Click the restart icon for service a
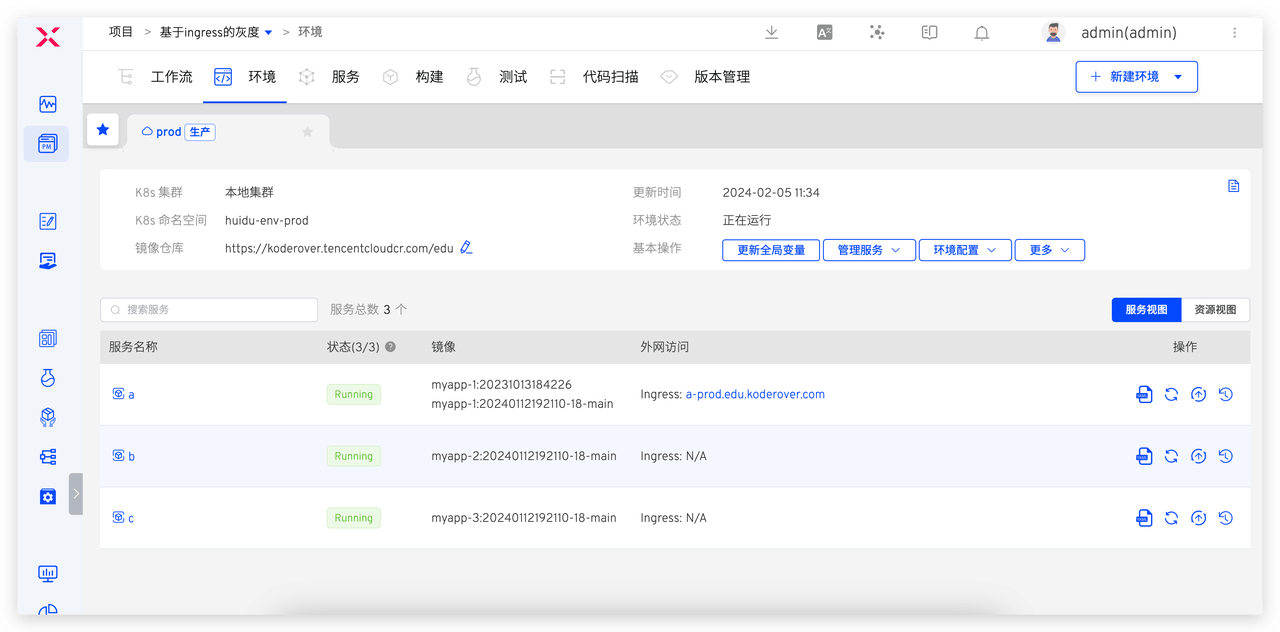 click(x=1171, y=395)
